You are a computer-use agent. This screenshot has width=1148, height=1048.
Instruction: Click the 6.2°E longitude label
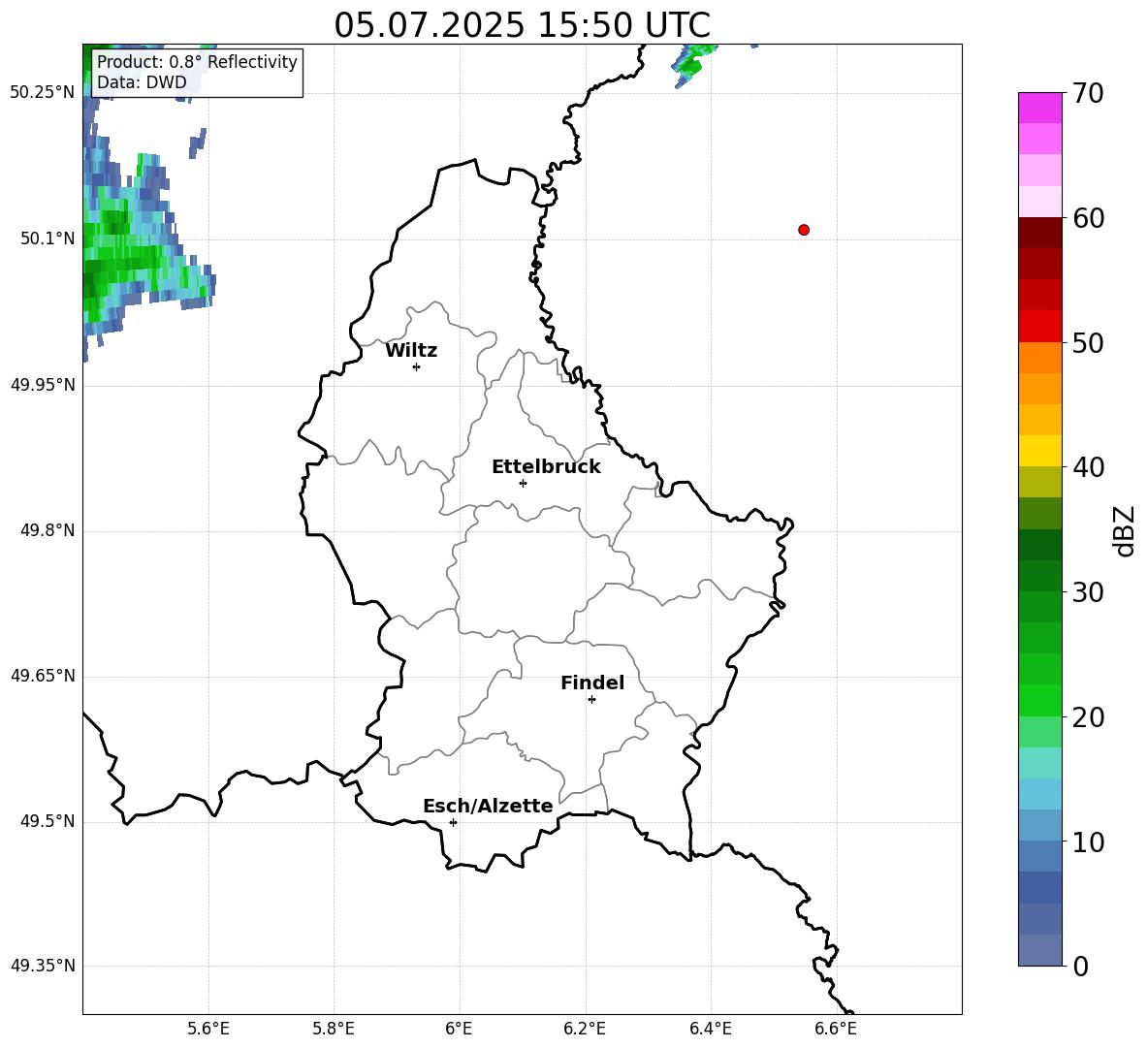click(585, 1029)
